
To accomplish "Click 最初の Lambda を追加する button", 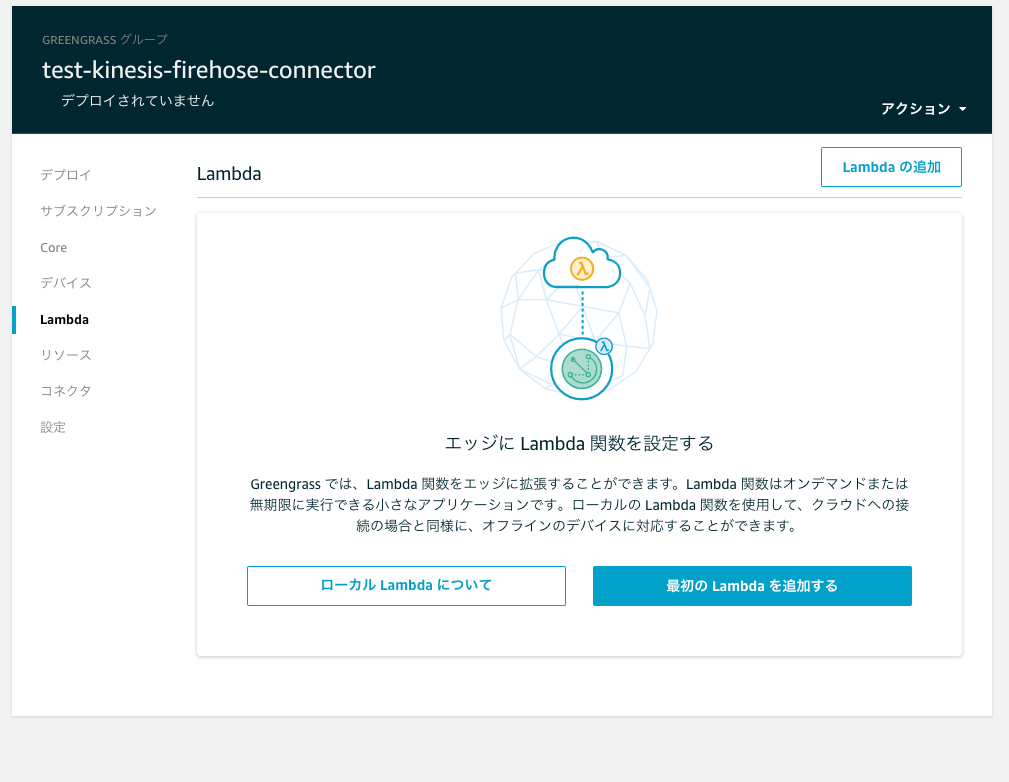I will (x=752, y=586).
